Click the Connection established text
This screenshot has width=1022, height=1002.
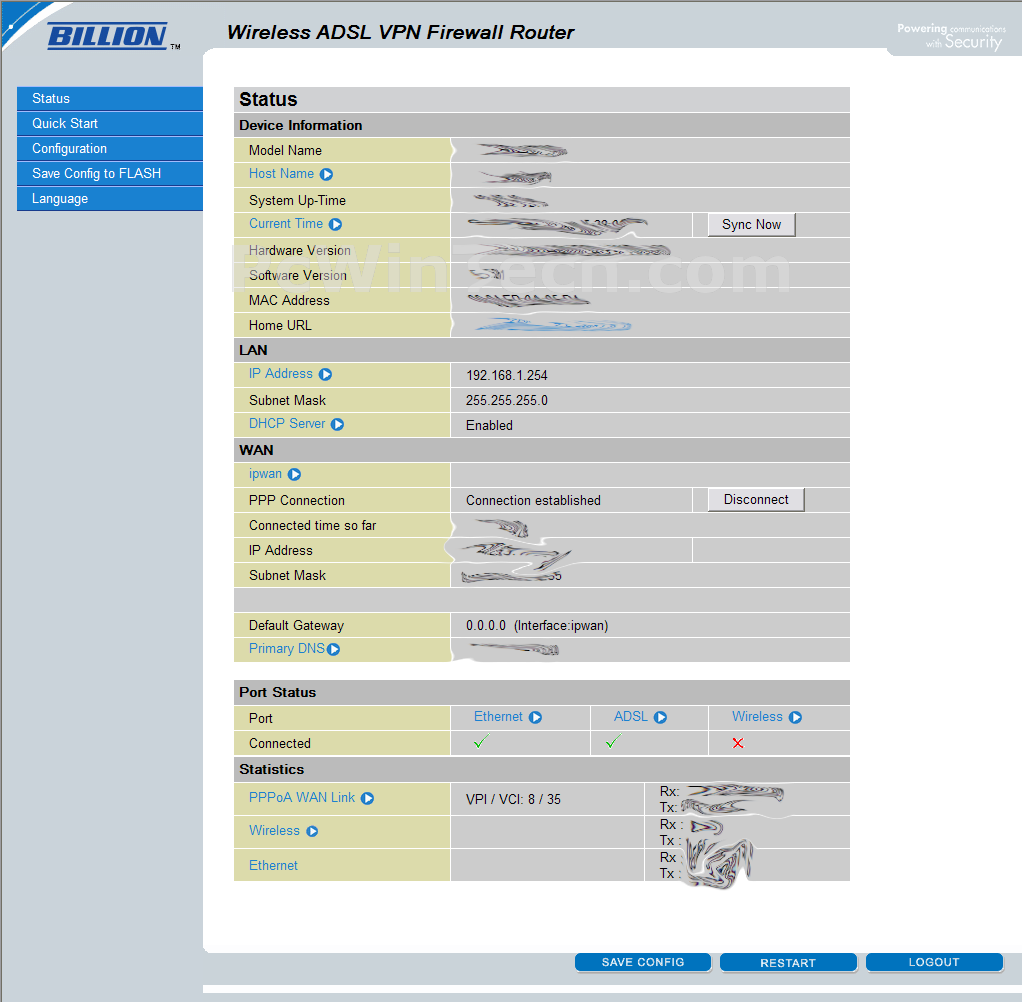pos(533,501)
